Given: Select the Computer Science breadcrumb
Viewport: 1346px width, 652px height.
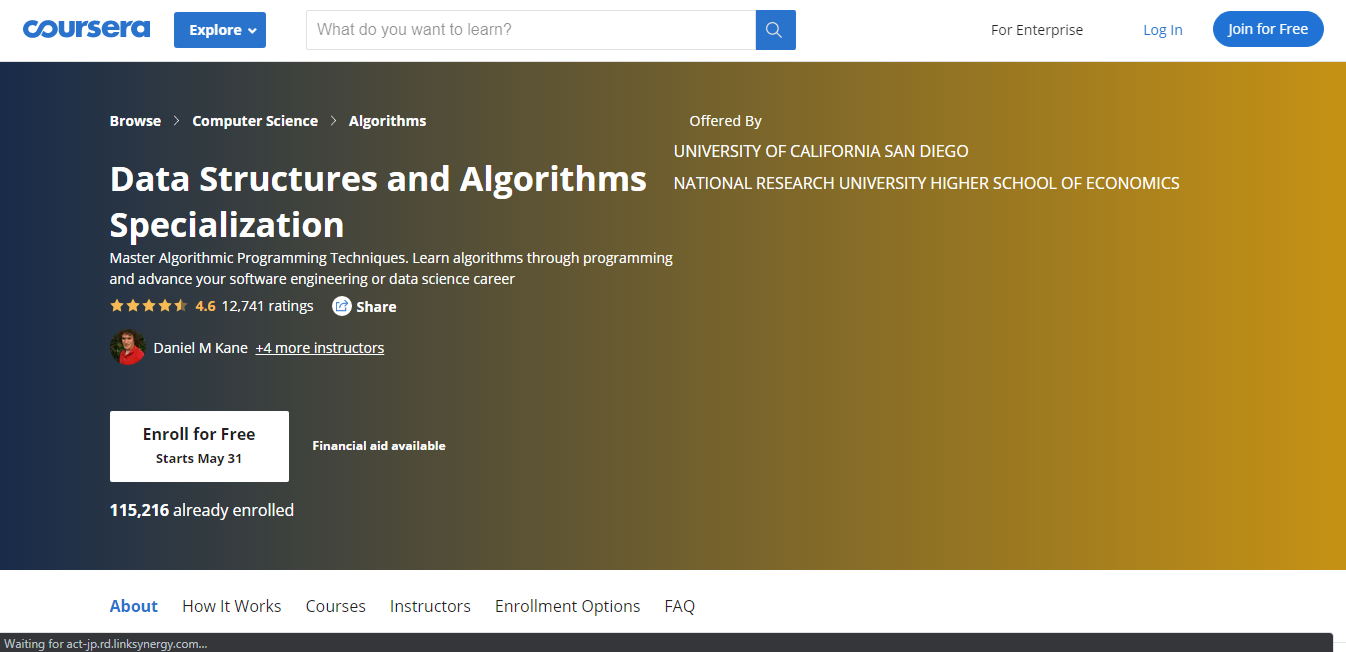Looking at the screenshot, I should (255, 121).
